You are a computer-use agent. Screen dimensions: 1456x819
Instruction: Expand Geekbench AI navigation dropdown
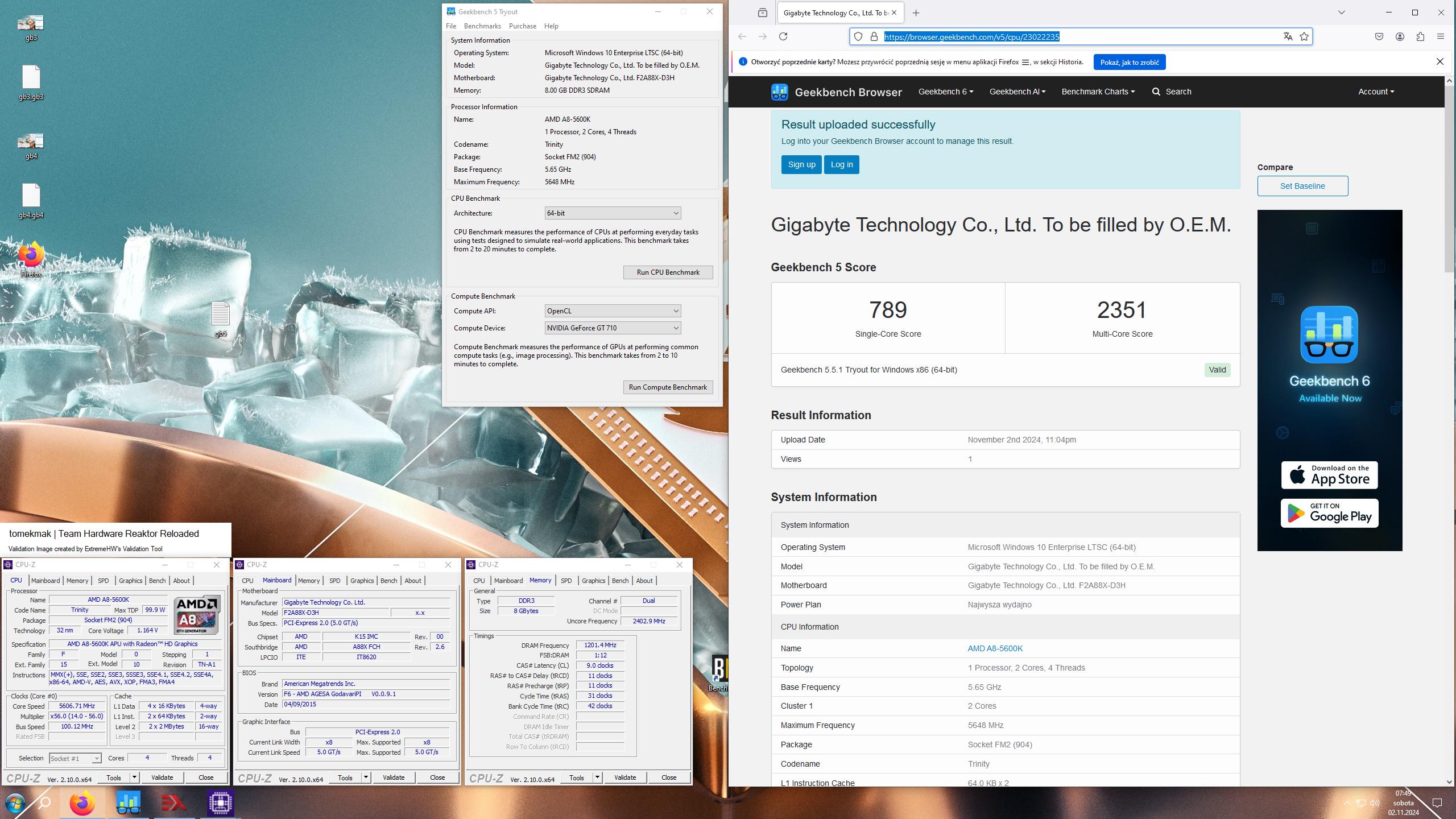pyautogui.click(x=1017, y=92)
